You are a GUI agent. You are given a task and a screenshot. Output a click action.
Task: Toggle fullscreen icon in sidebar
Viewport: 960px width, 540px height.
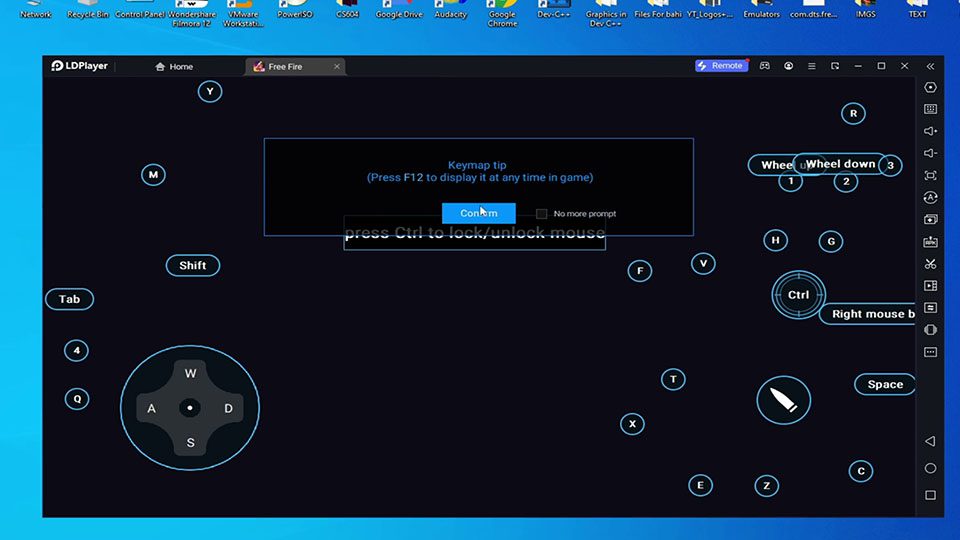click(930, 176)
